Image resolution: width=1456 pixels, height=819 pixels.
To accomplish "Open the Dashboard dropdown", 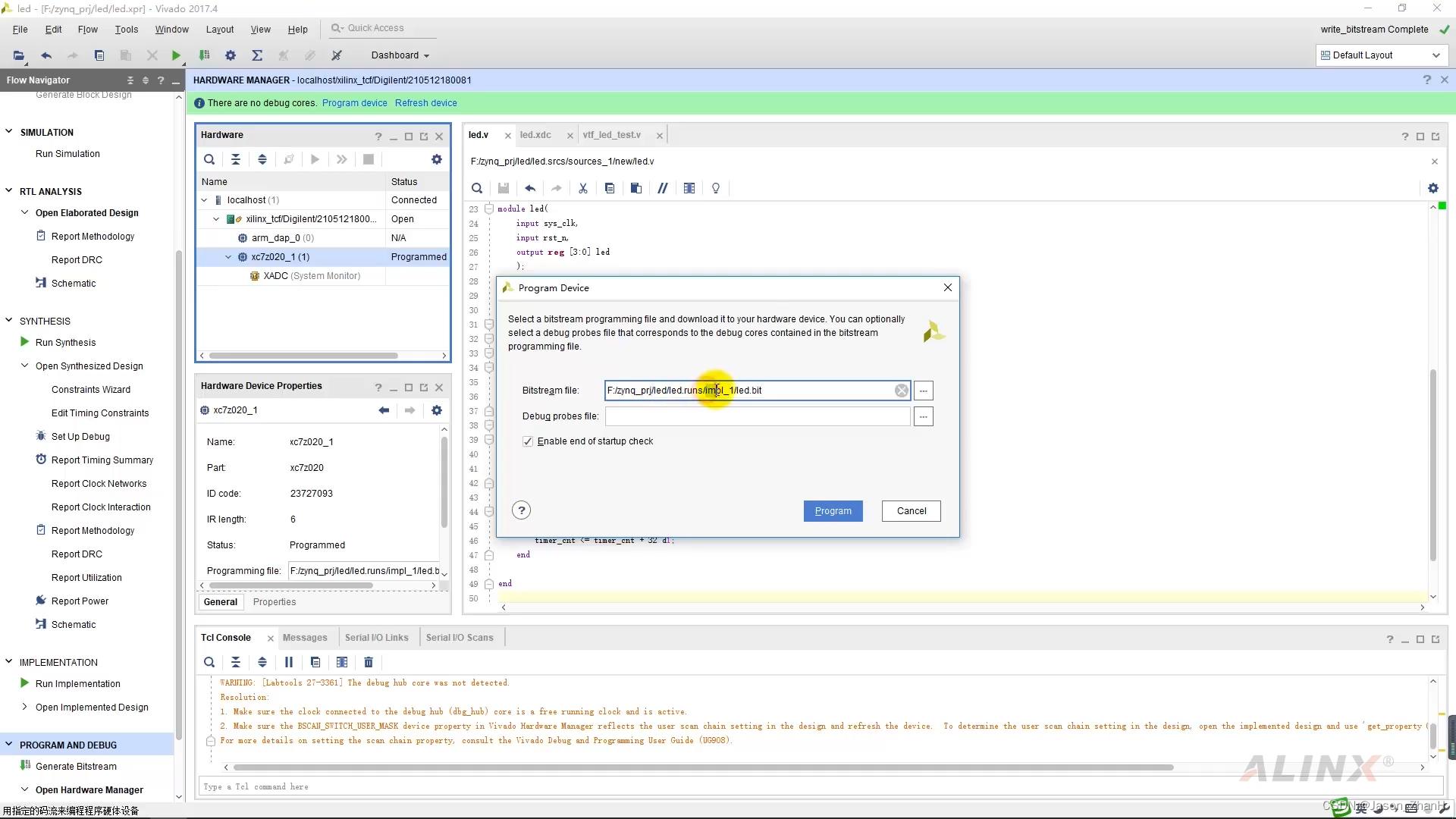I will coord(400,55).
